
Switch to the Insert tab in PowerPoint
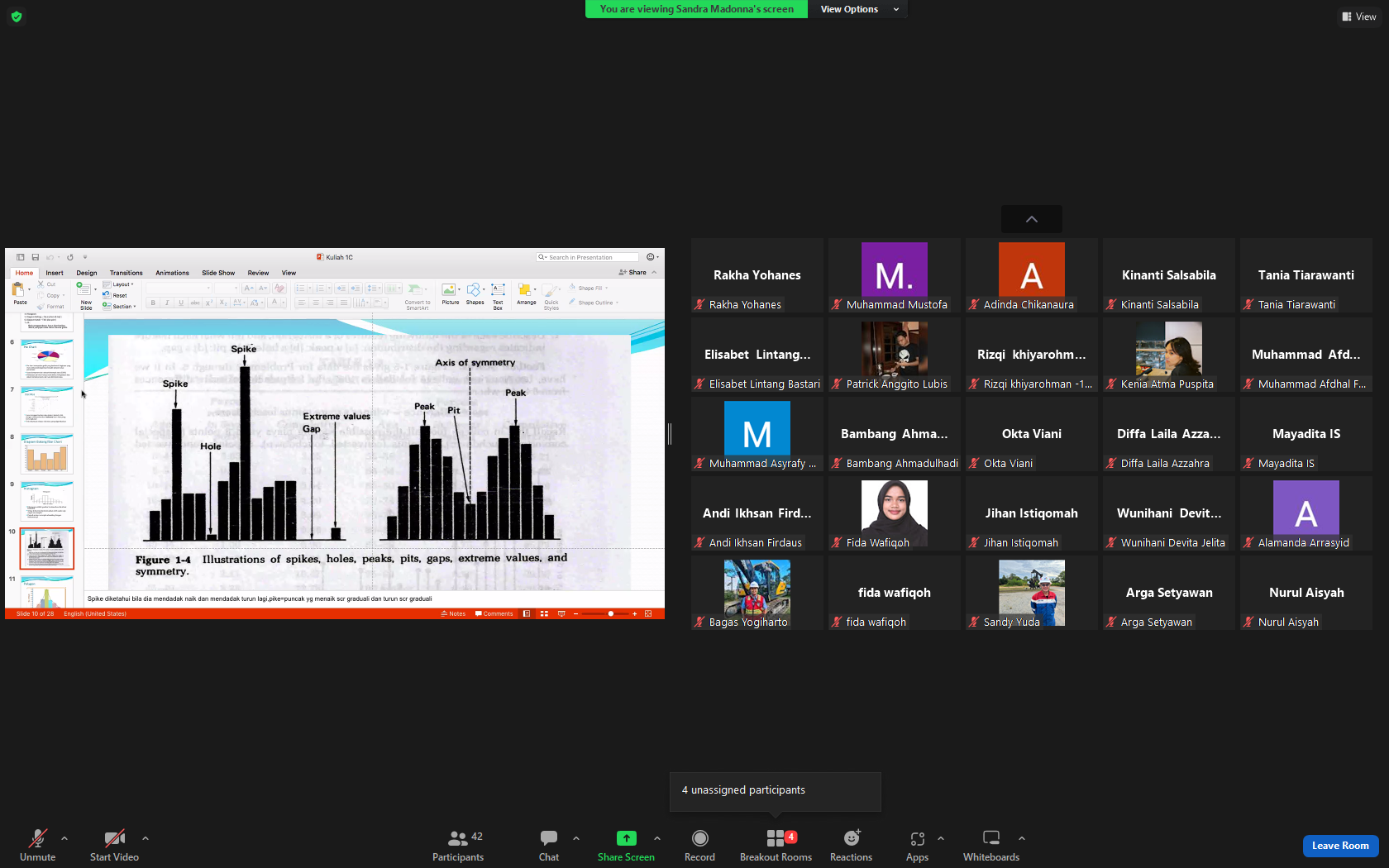coord(55,273)
